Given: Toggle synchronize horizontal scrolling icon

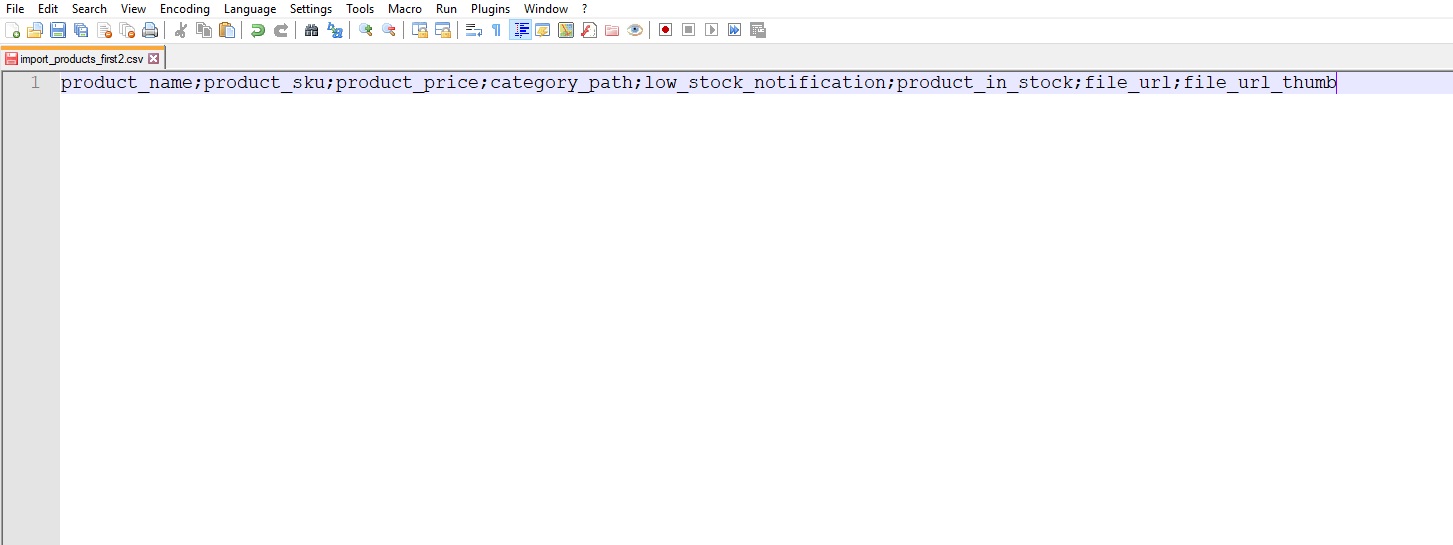Looking at the screenshot, I should tap(443, 30).
